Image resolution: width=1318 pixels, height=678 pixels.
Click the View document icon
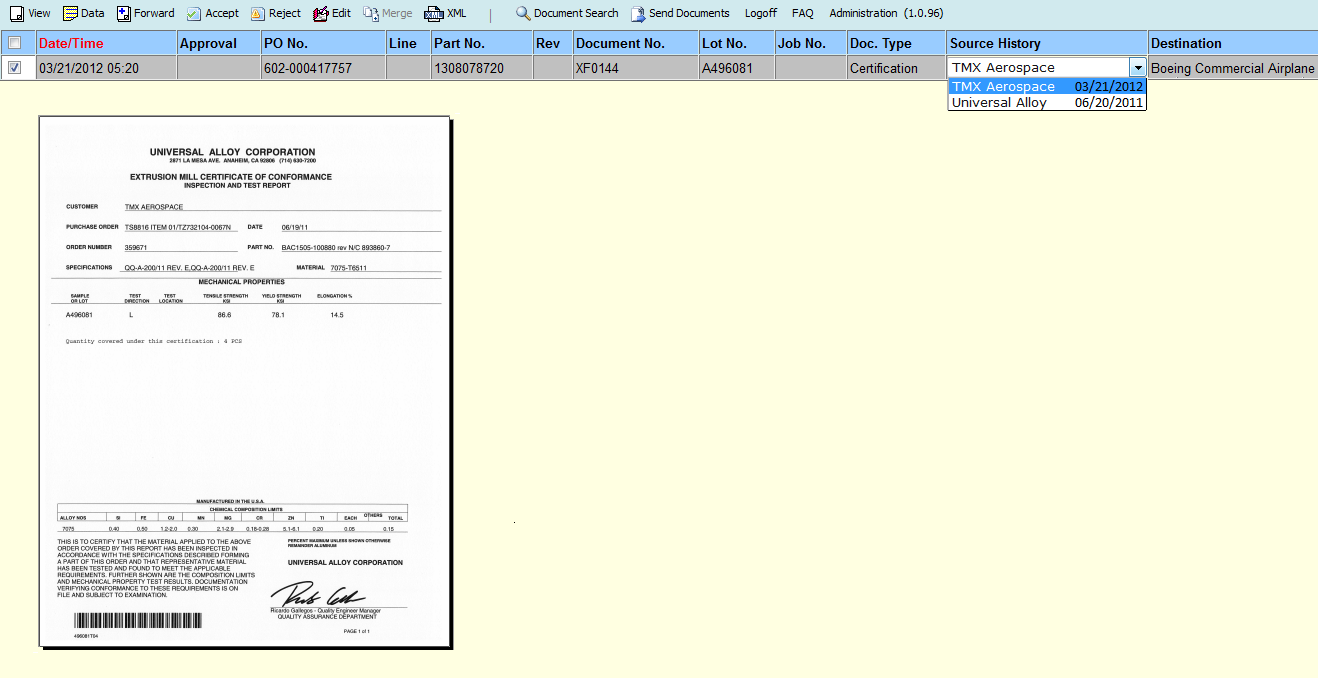(x=16, y=14)
